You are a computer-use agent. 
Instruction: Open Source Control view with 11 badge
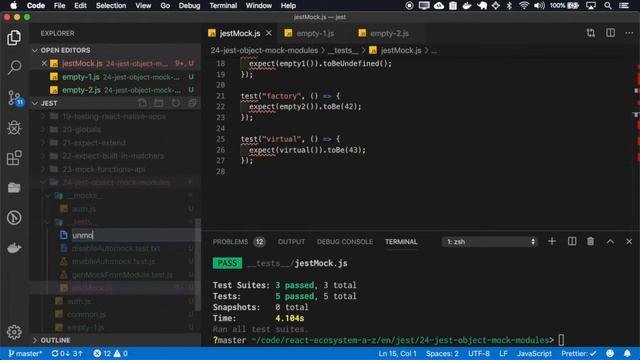(15, 98)
